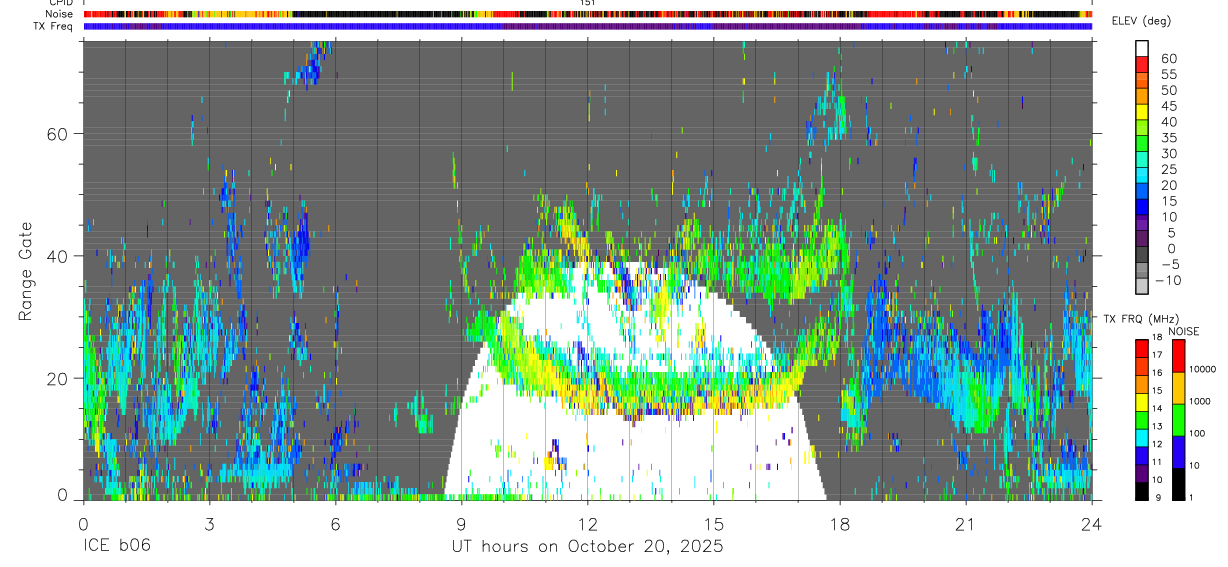Select UT hour tick label 3
The image size is (1228, 567).
(x=209, y=524)
